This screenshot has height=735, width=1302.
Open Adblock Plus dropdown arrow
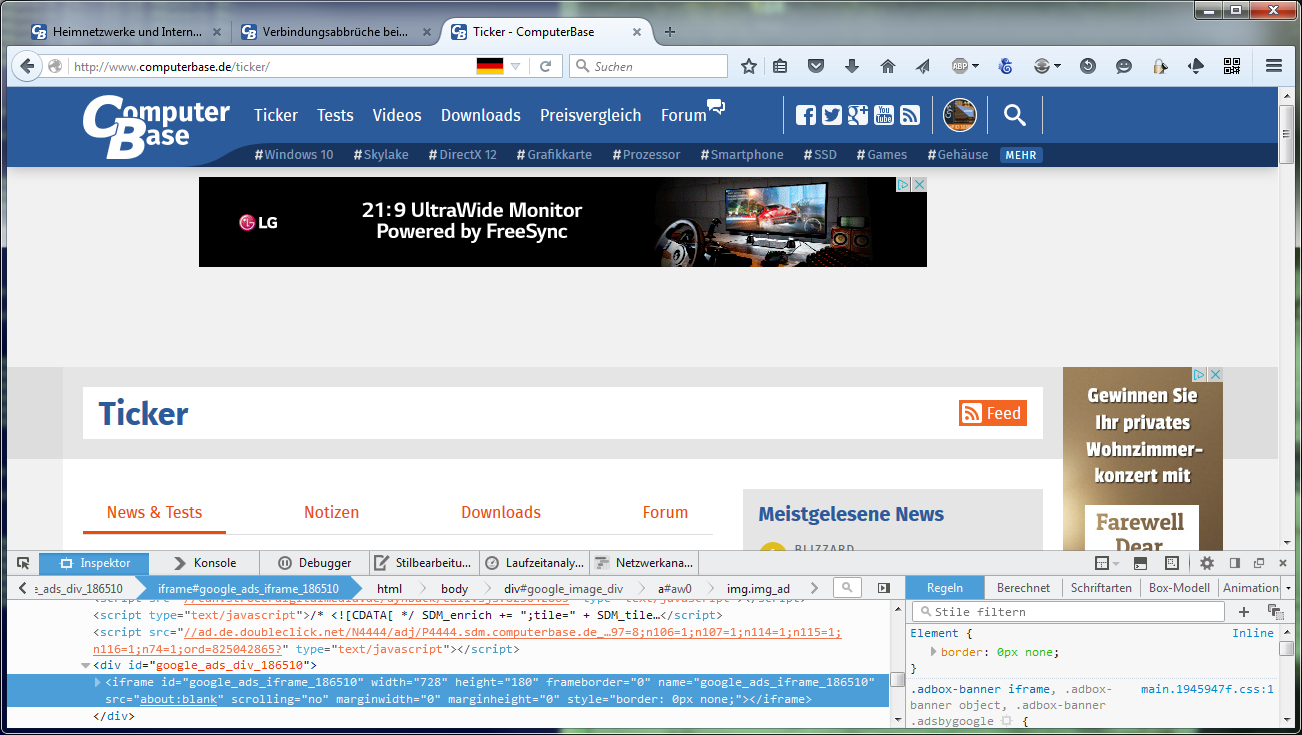pyautogui.click(x=975, y=66)
